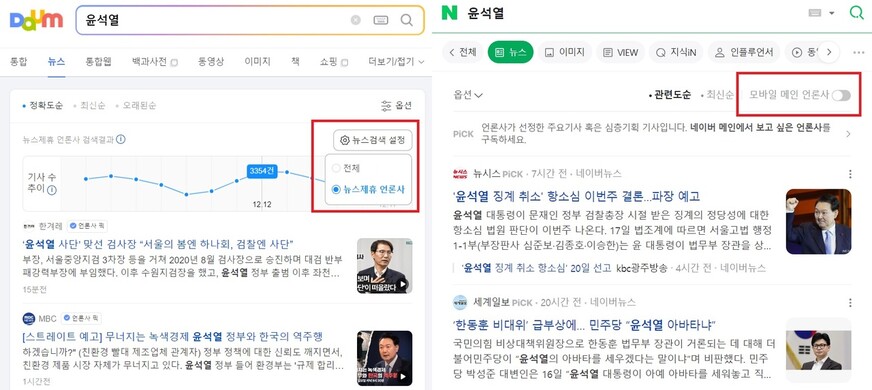Open the 옵션 filter sliders icon in Daum

click(x=387, y=106)
